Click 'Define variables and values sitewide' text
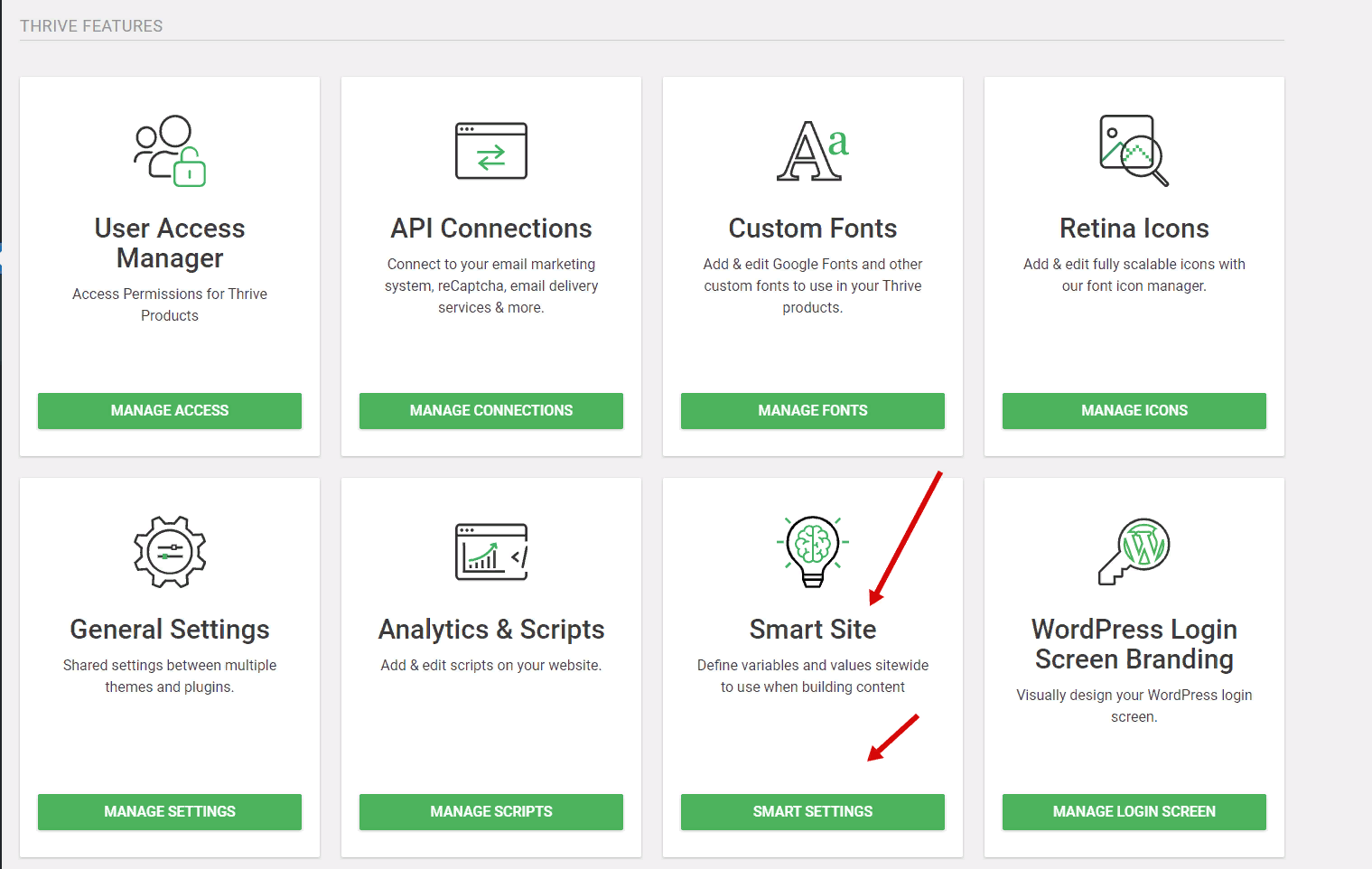The height and width of the screenshot is (869, 1372). point(813,676)
